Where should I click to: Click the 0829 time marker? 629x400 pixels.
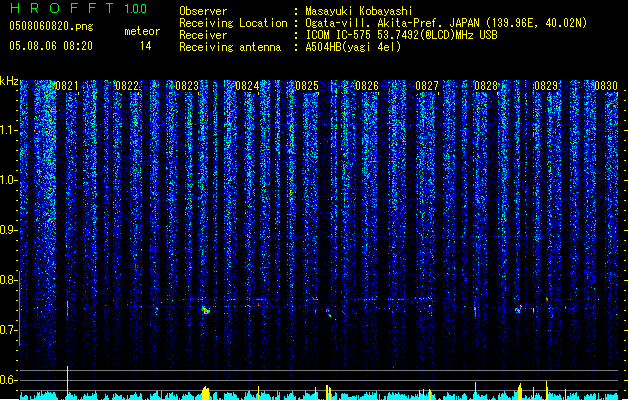click(546, 86)
